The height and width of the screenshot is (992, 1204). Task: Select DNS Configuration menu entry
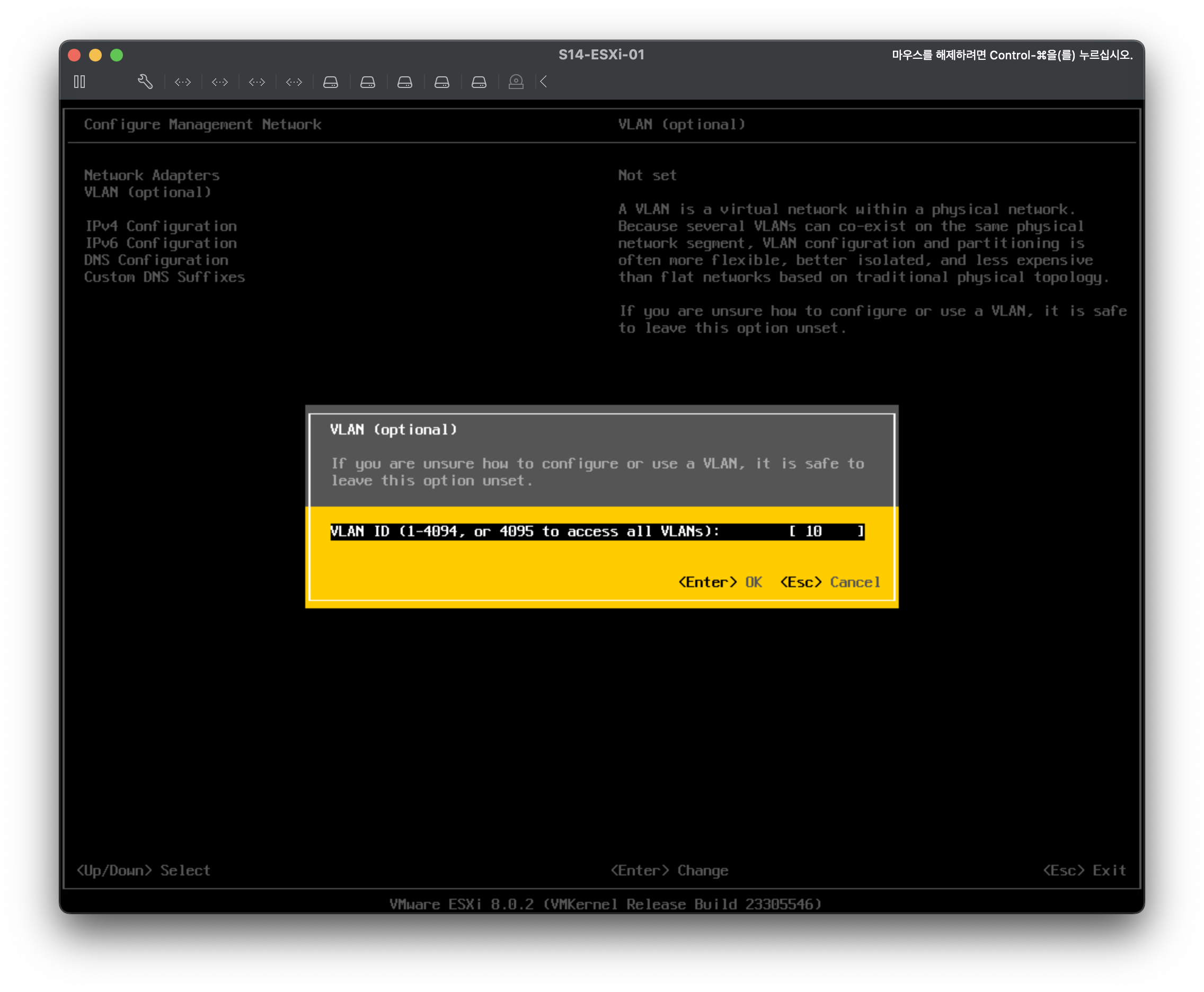156,260
